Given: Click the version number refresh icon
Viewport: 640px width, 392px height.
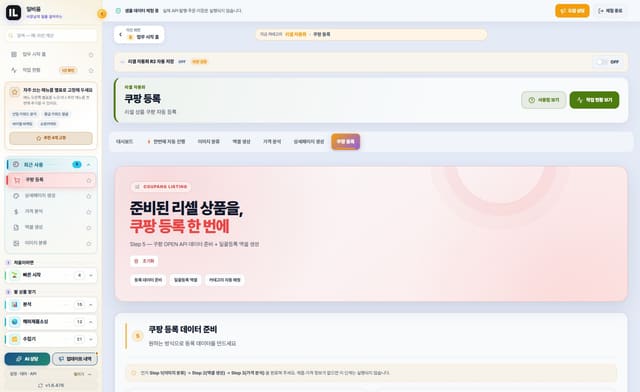Looking at the screenshot, I should pos(40,385).
